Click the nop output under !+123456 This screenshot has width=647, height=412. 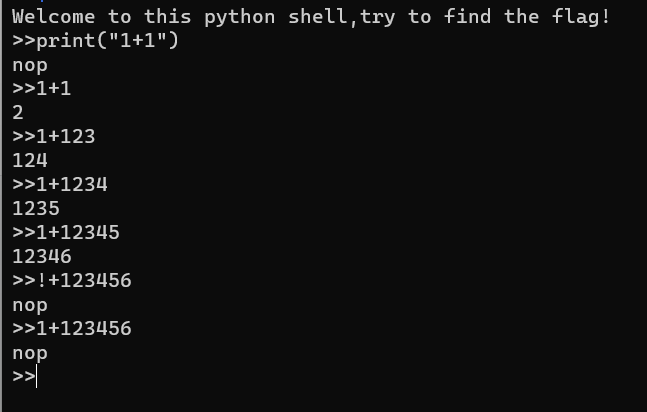[30, 305]
